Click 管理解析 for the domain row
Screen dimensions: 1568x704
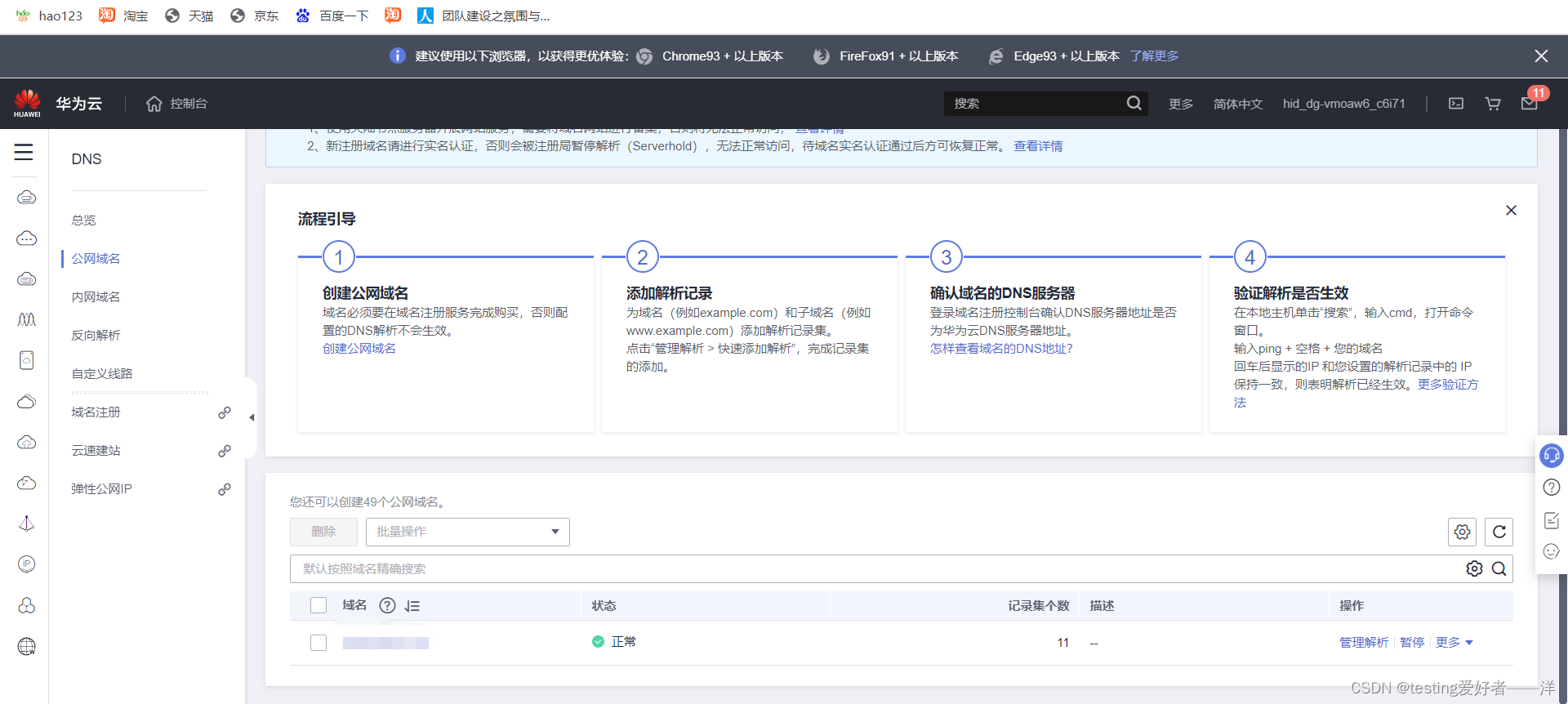pos(1364,643)
